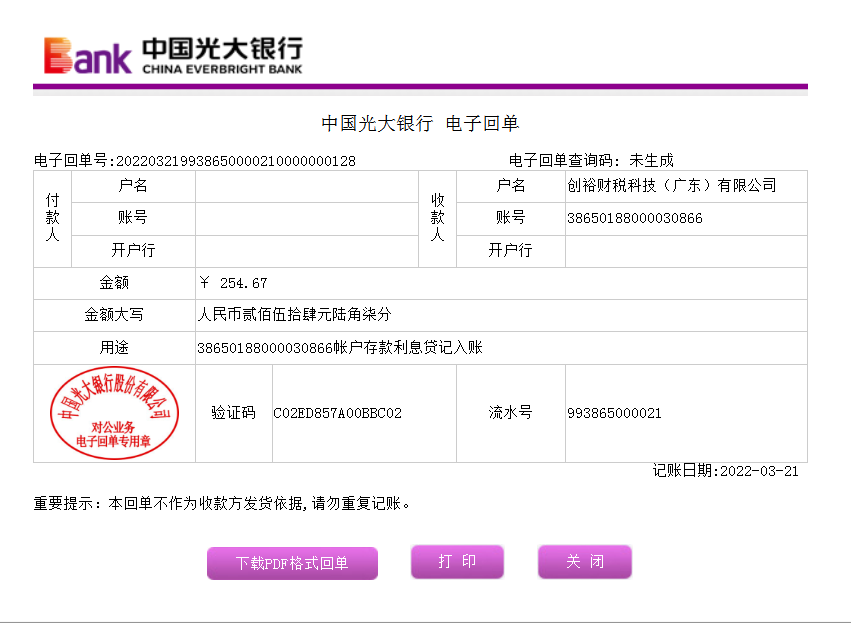Click the 中国光大银行 电子回单 title

(420, 124)
